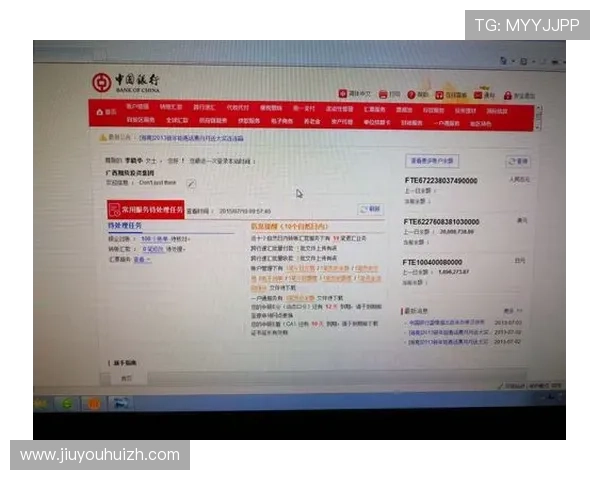This screenshot has height=480, width=600.
Task: Select the 待处理任务 blue tab heading
Action: click(125, 226)
